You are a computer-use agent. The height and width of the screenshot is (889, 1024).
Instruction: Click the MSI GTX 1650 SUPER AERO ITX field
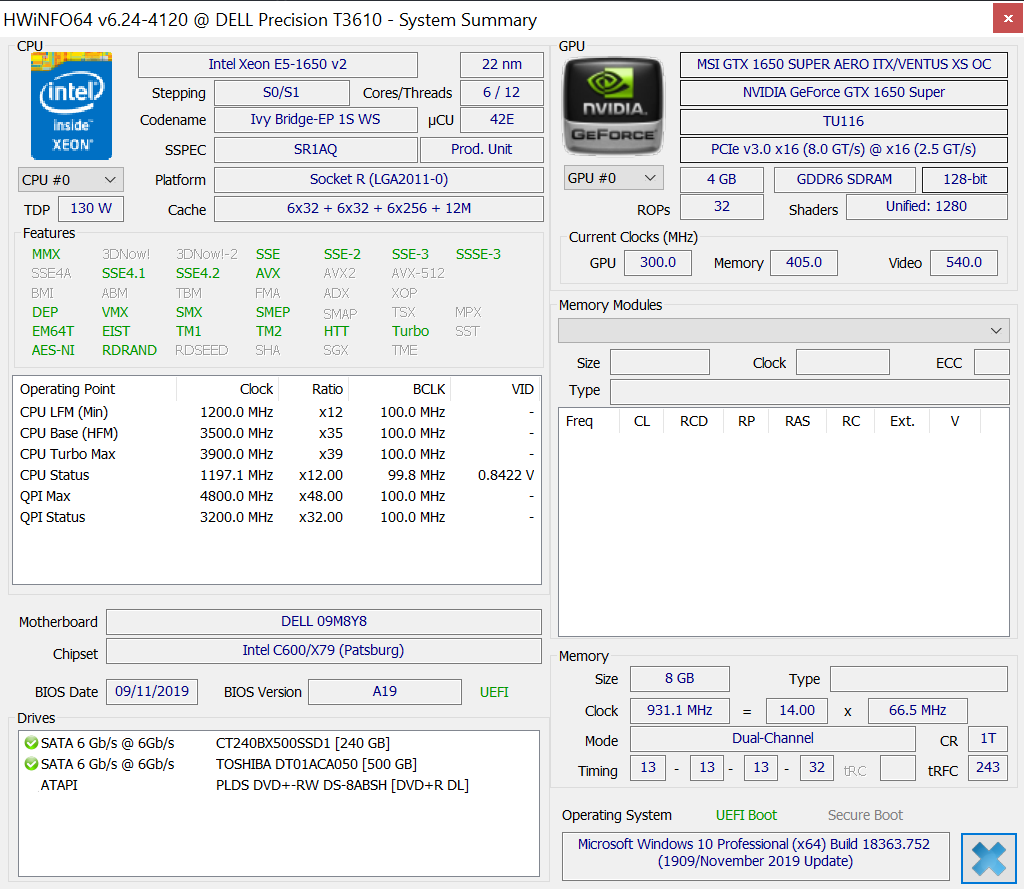(843, 65)
